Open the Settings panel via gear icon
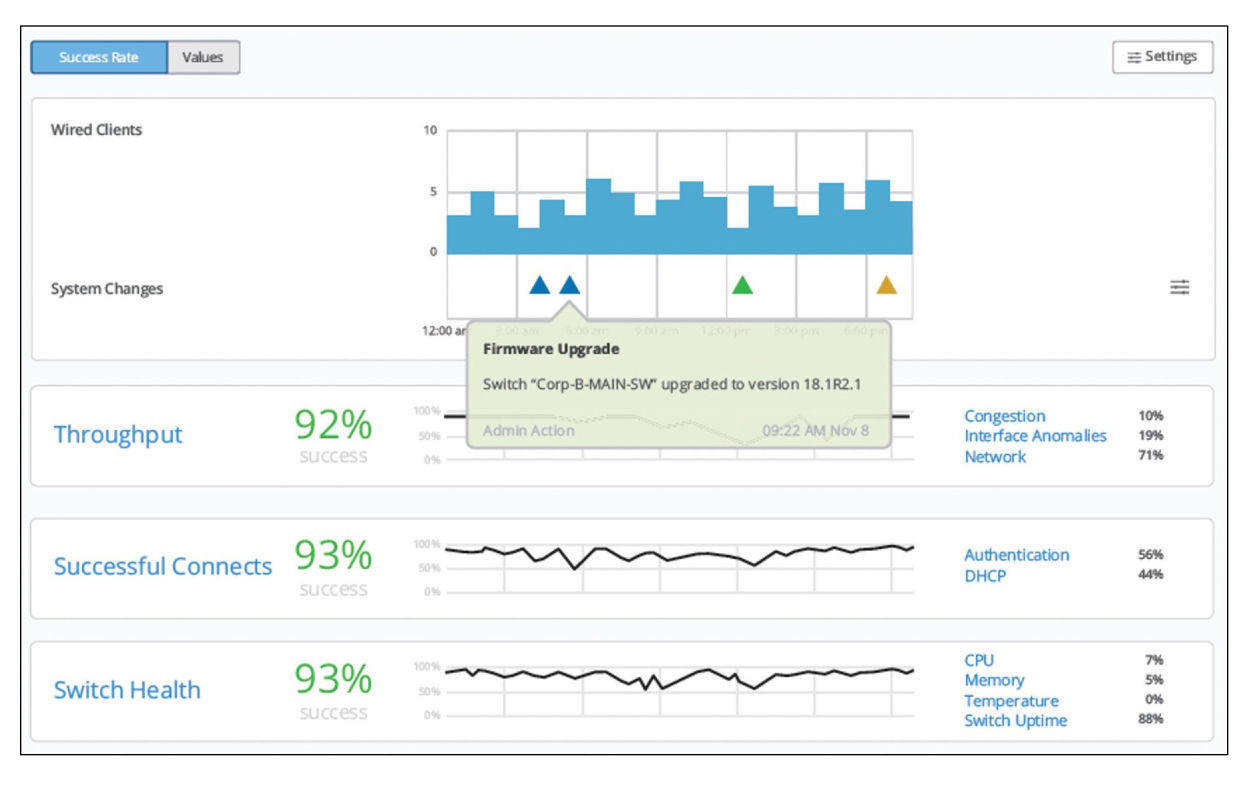 coord(1163,56)
